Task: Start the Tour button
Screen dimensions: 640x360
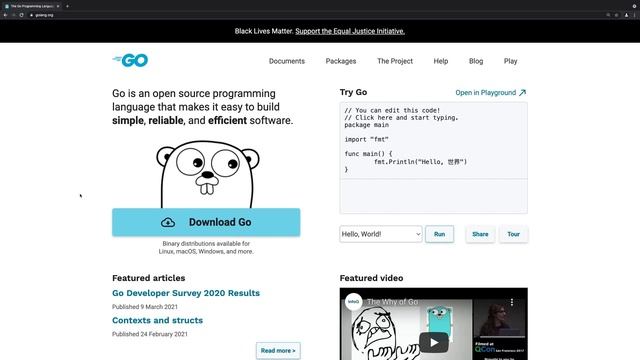Action: point(513,234)
